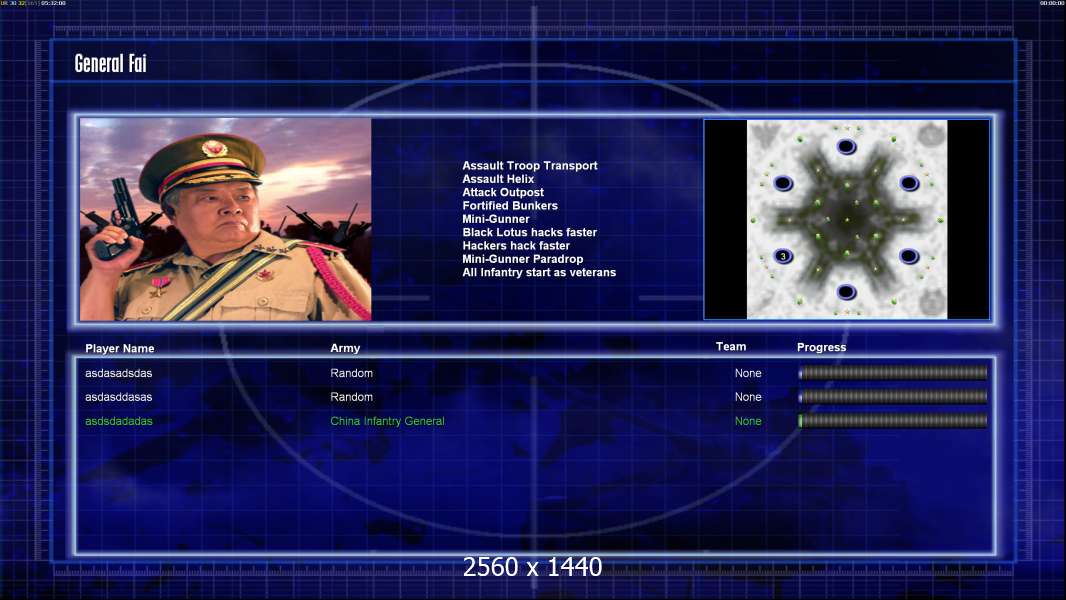Click the bottom start position on the map
The width and height of the screenshot is (1066, 600).
846,292
